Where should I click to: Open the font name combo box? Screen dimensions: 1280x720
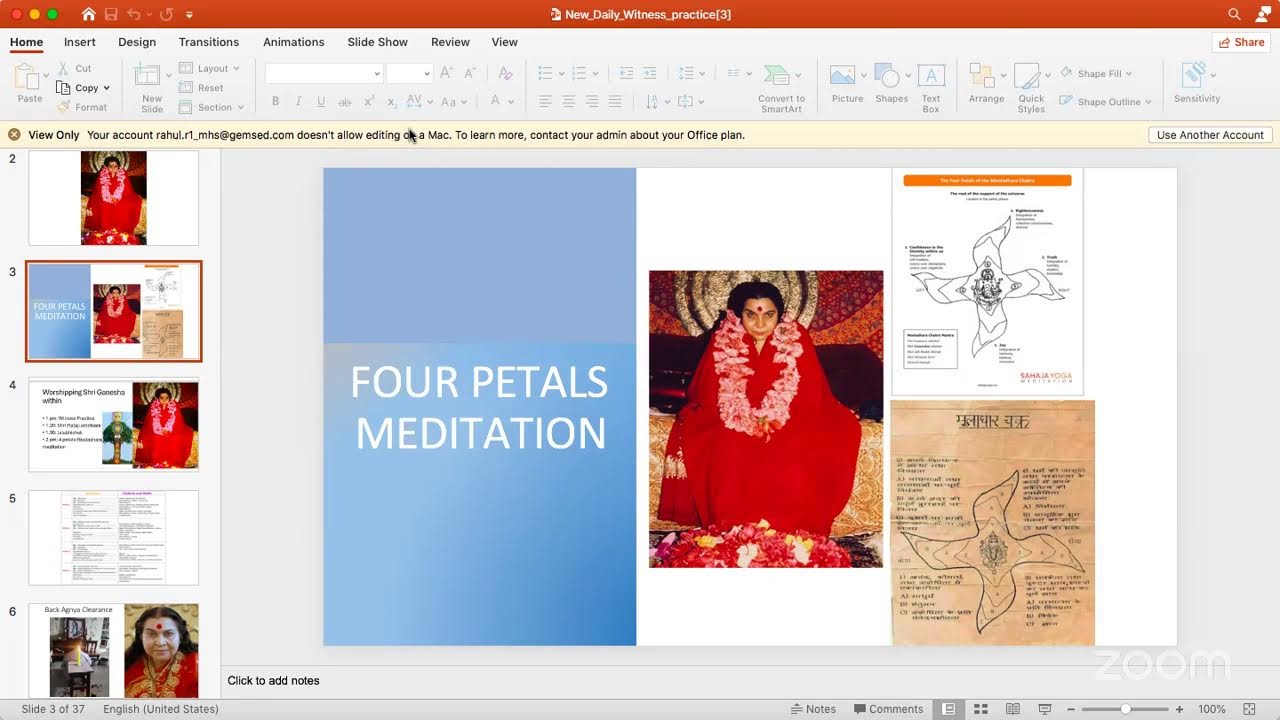[x=324, y=73]
